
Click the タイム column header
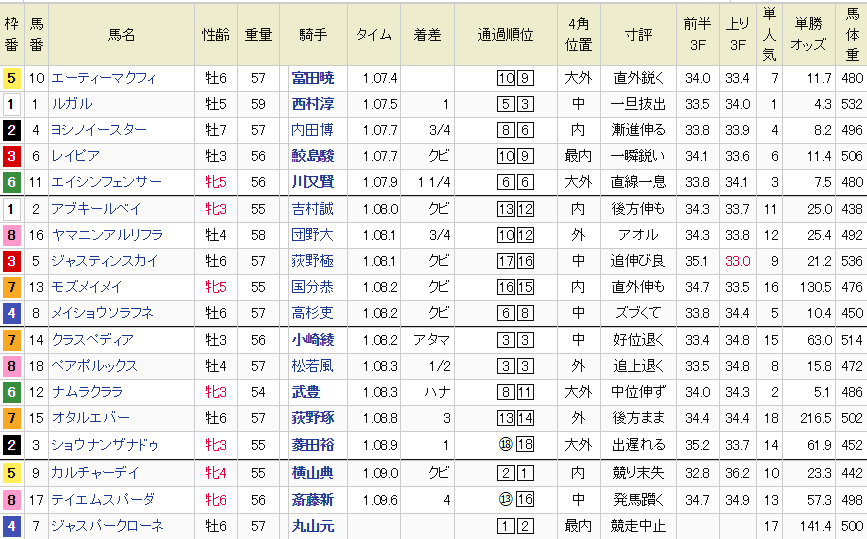pyautogui.click(x=373, y=34)
